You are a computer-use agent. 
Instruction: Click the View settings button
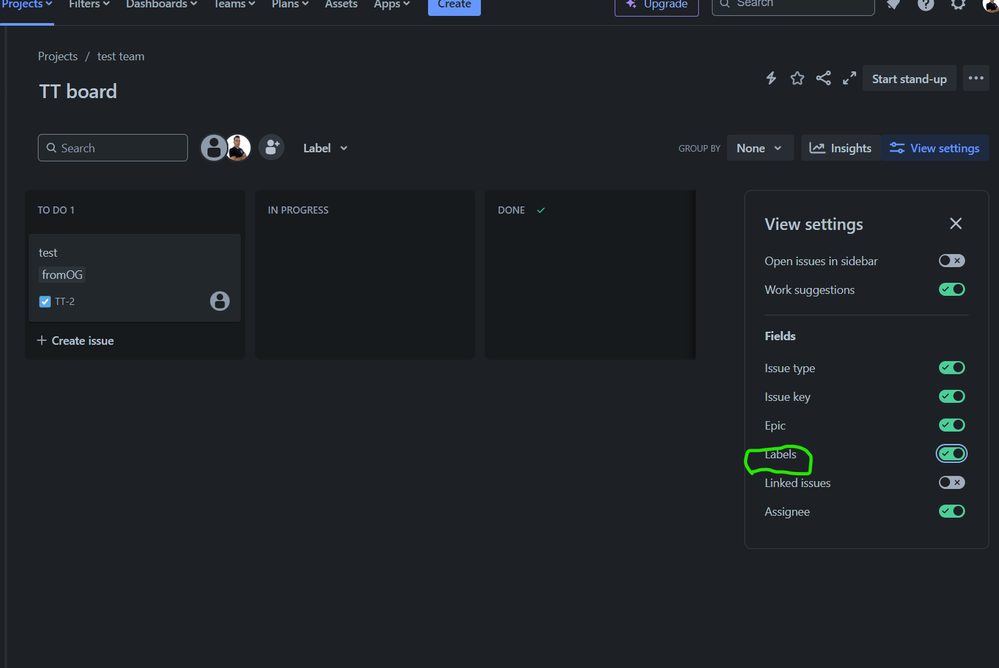(935, 148)
